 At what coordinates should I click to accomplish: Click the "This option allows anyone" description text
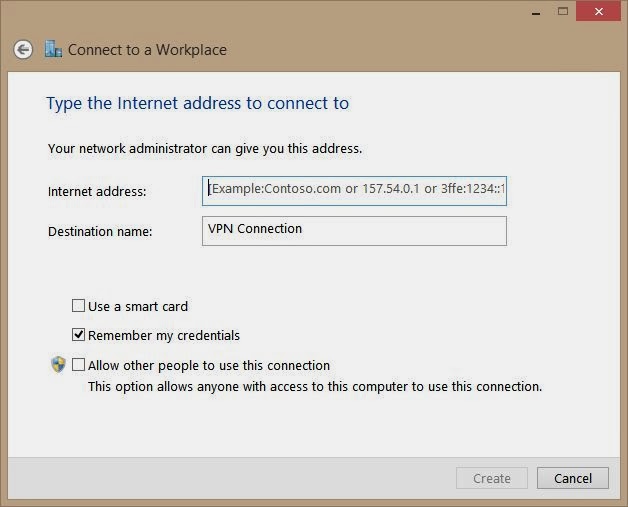pos(314,386)
